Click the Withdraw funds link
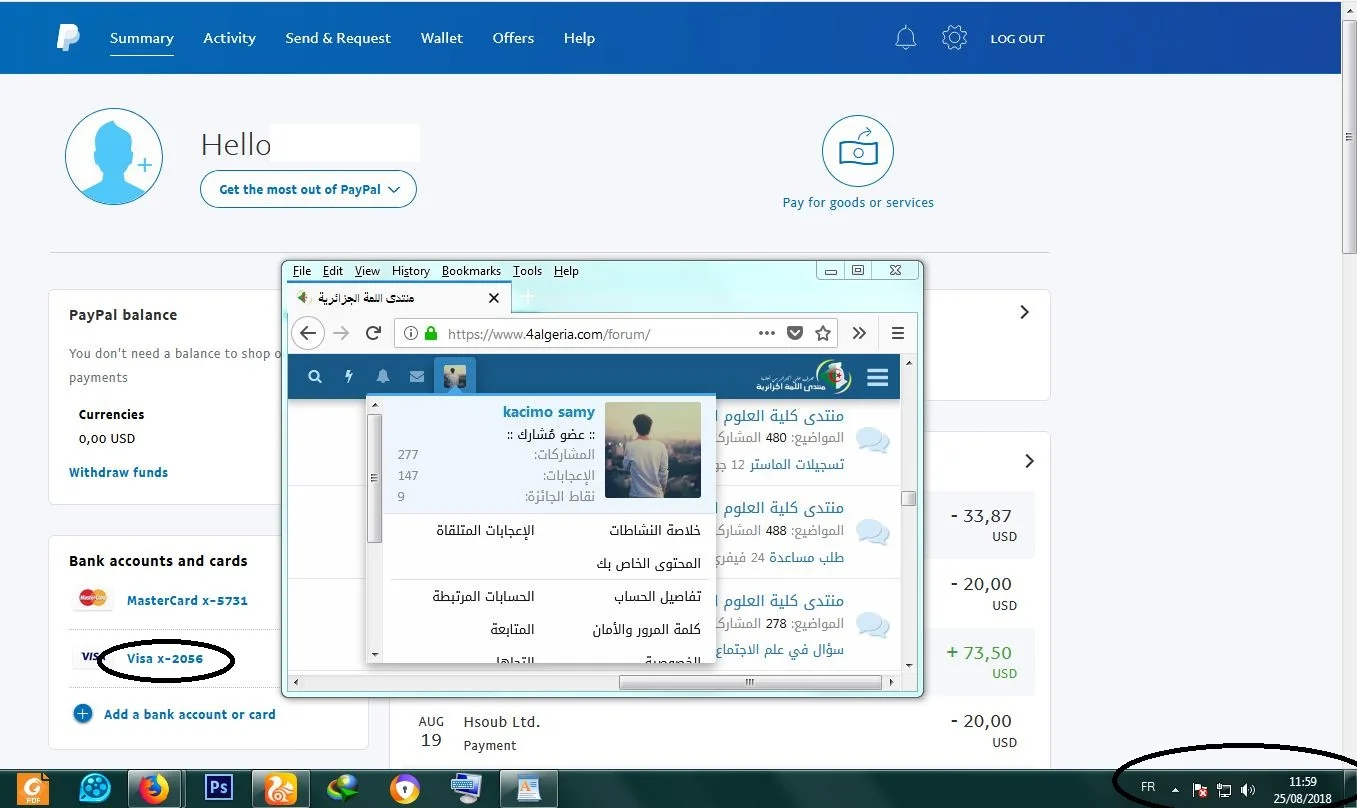Viewport: 1357px width, 808px height. click(118, 472)
